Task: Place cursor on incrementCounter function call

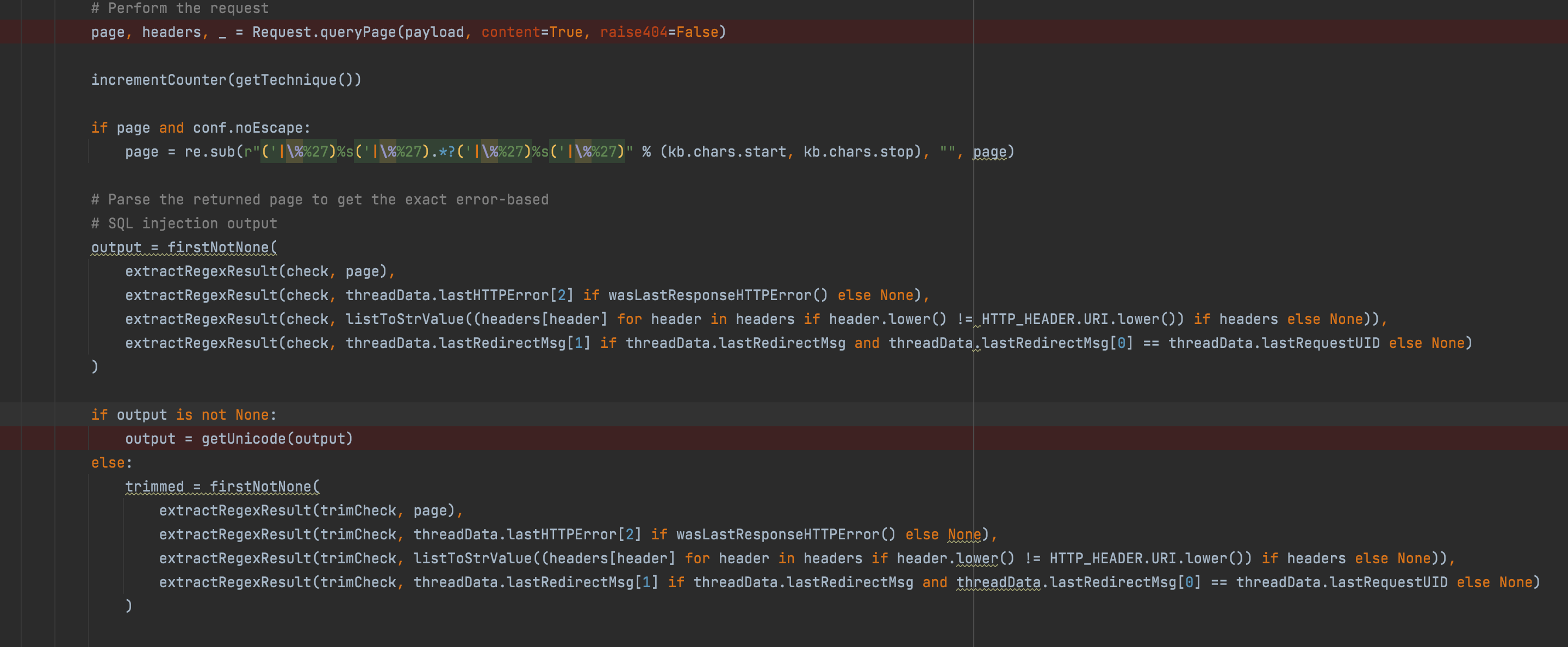Action: click(x=158, y=80)
